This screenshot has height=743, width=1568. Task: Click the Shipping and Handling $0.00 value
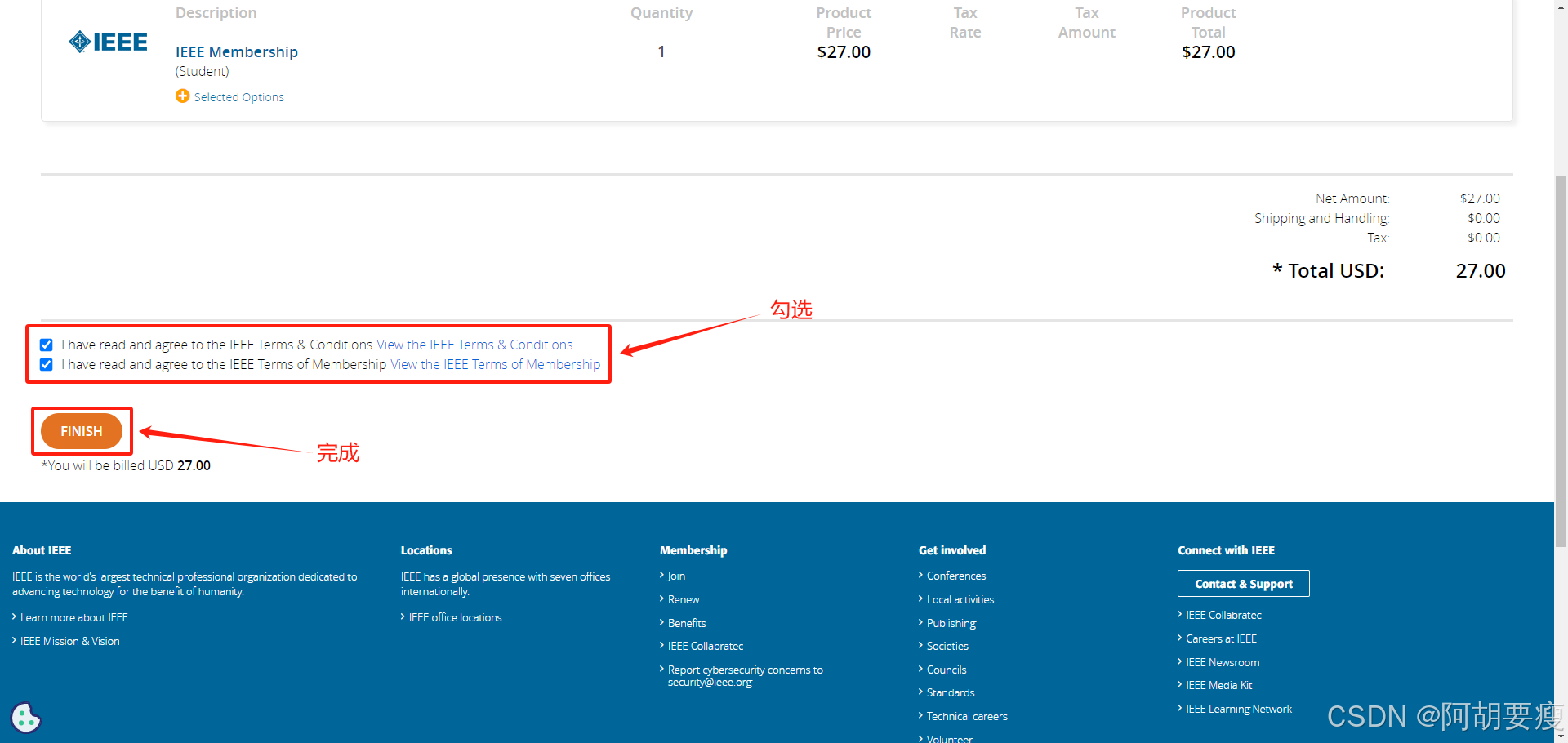(x=1484, y=218)
